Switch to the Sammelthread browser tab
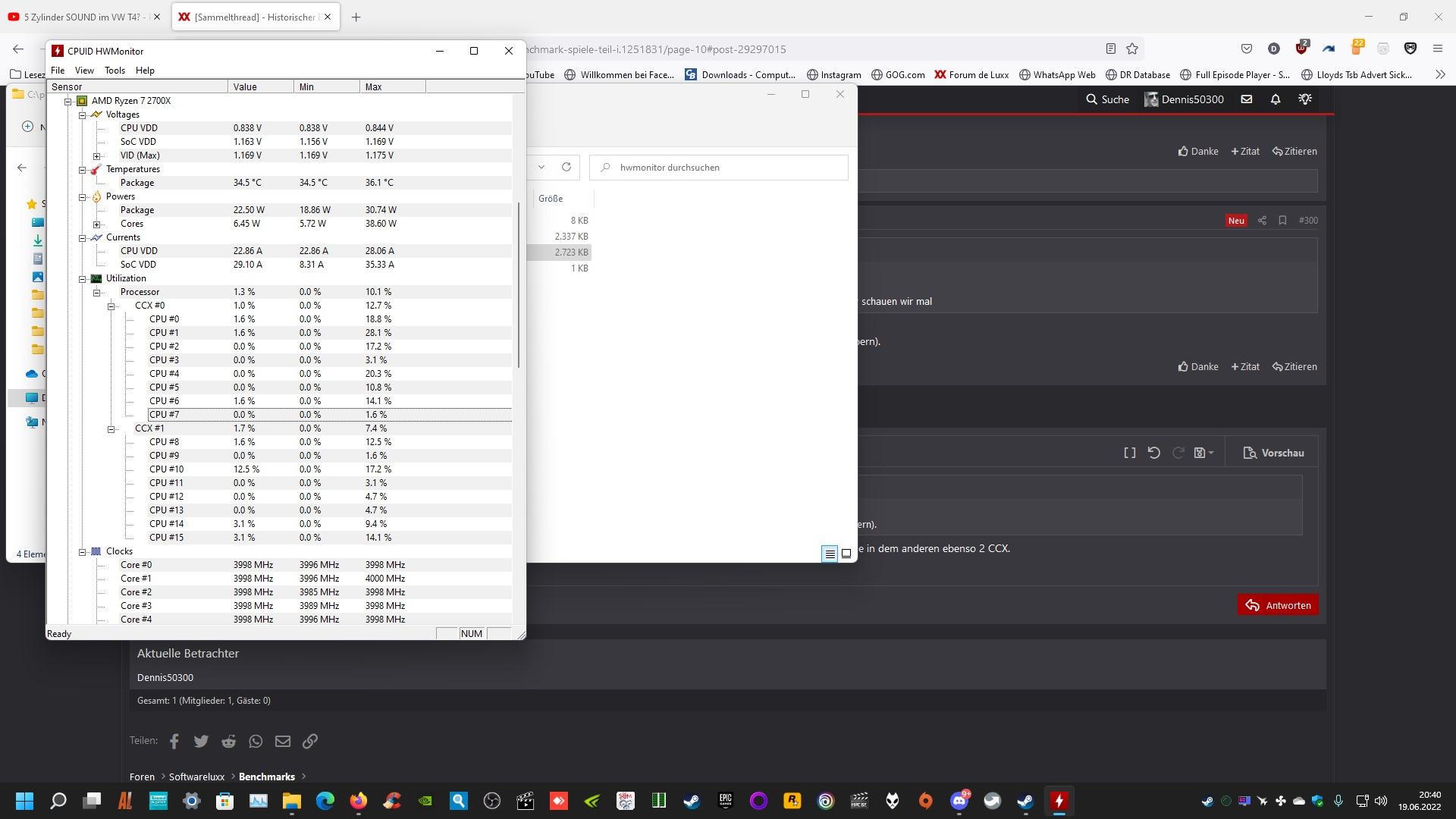Screen dimensions: 1456x819 [256, 17]
